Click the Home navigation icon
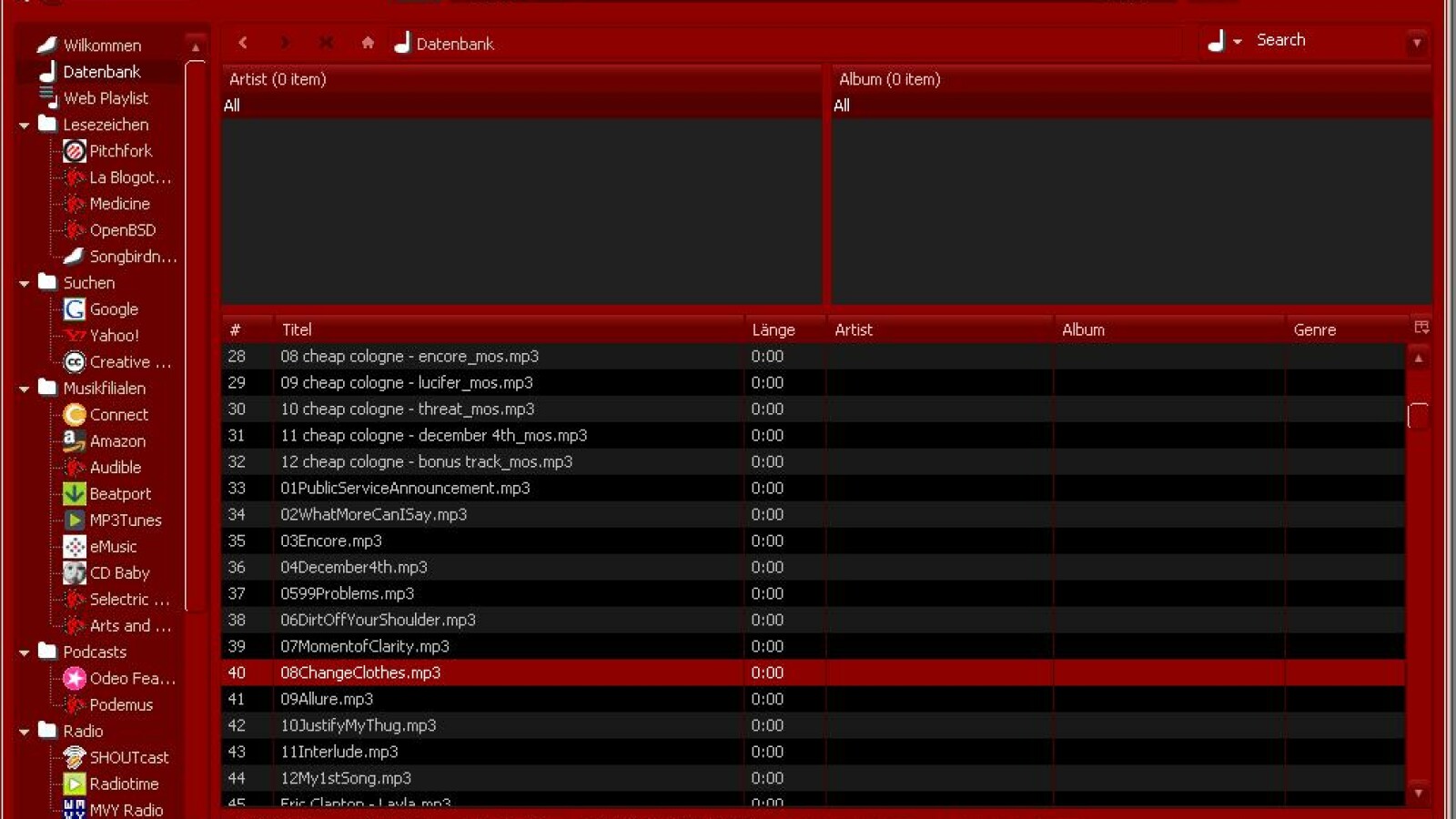Image resolution: width=1456 pixels, height=819 pixels. (x=368, y=43)
